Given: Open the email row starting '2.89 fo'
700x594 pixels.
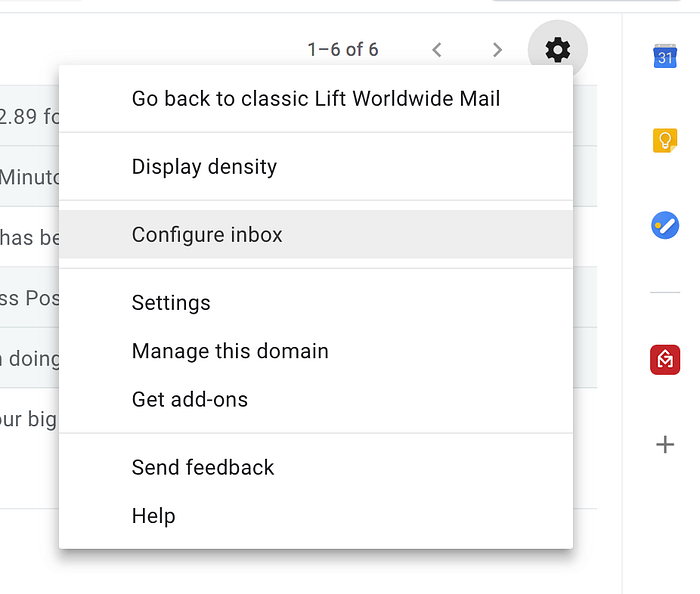Looking at the screenshot, I should 29,116.
